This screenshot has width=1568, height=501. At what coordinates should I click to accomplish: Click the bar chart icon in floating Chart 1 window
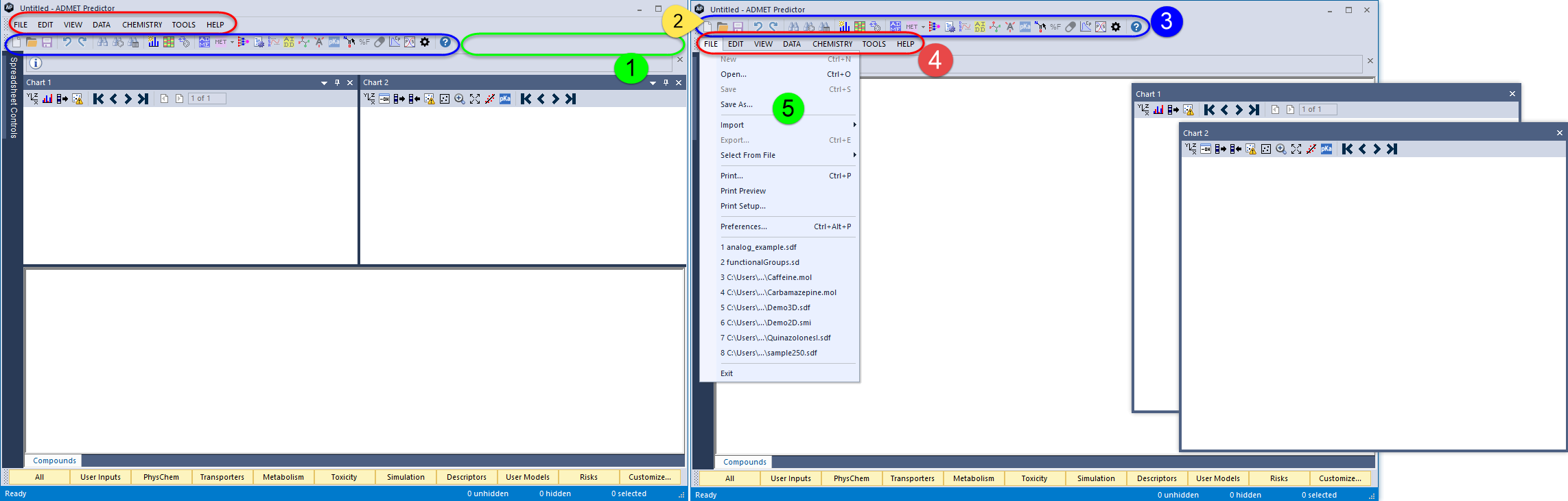(1158, 110)
